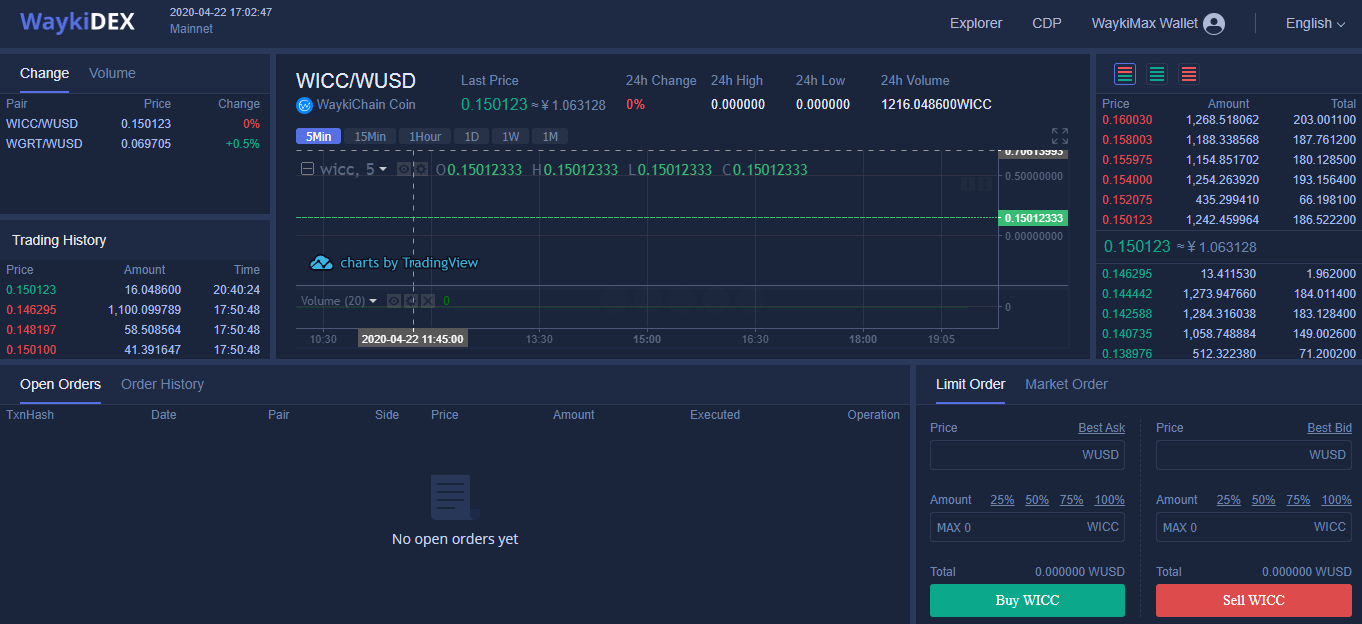The height and width of the screenshot is (624, 1362).
Task: Remove the Volume indicator with its X icon
Action: tap(428, 300)
